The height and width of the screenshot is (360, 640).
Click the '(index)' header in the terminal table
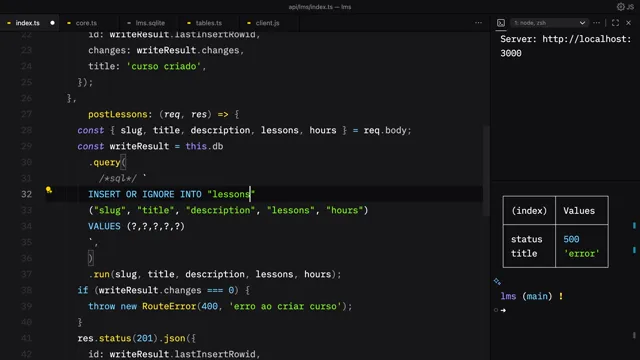[x=529, y=211]
